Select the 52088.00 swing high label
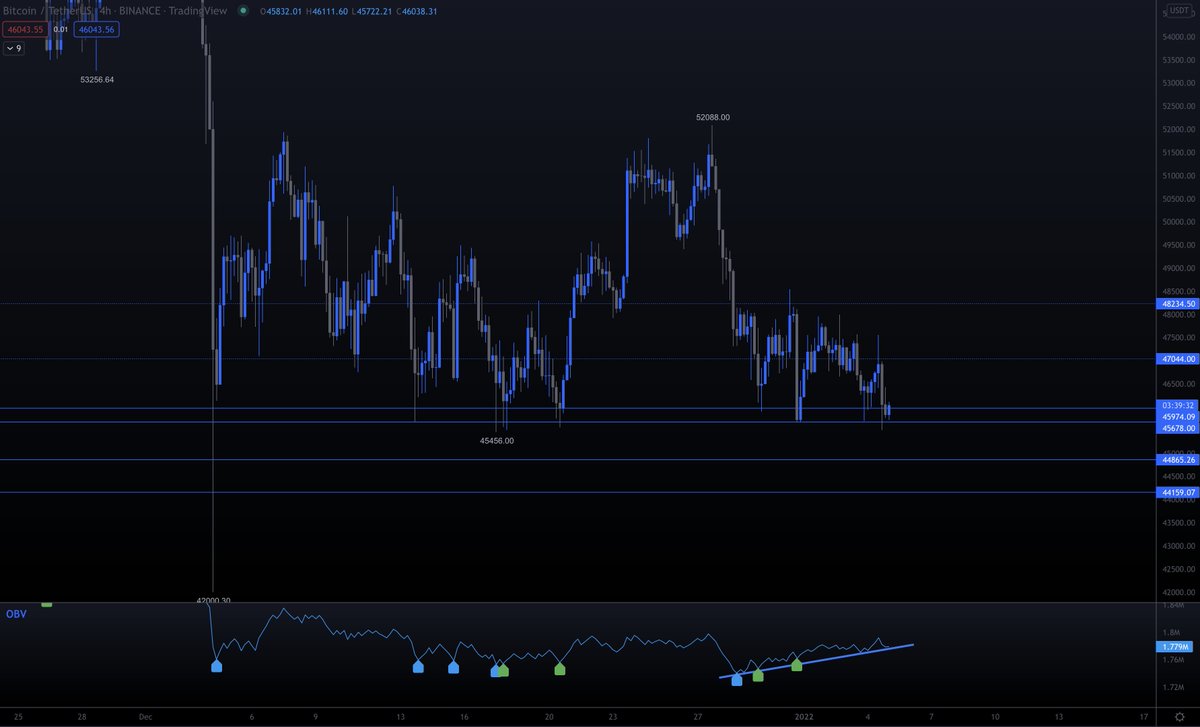 point(712,116)
